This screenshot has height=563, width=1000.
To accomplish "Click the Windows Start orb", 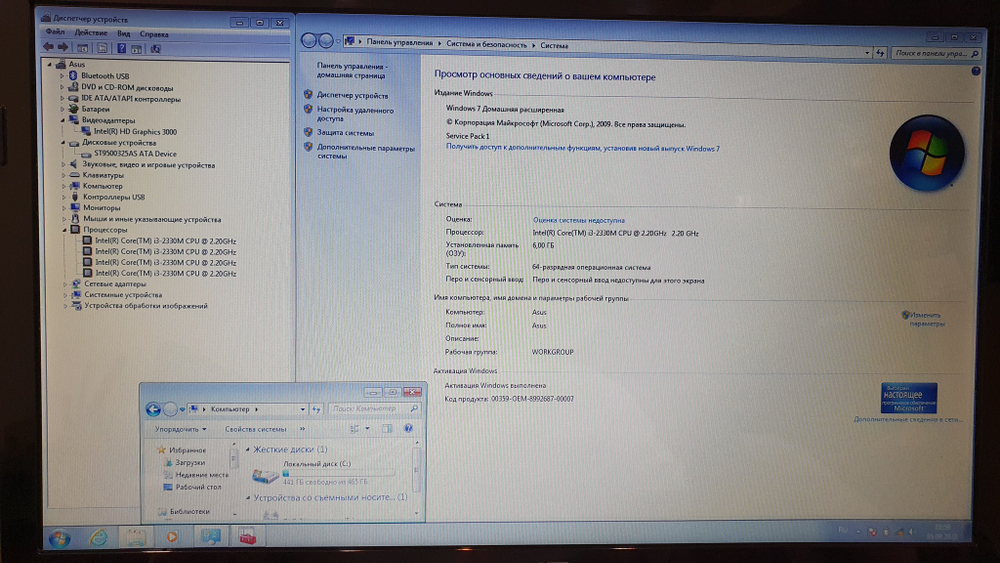I will pos(59,539).
